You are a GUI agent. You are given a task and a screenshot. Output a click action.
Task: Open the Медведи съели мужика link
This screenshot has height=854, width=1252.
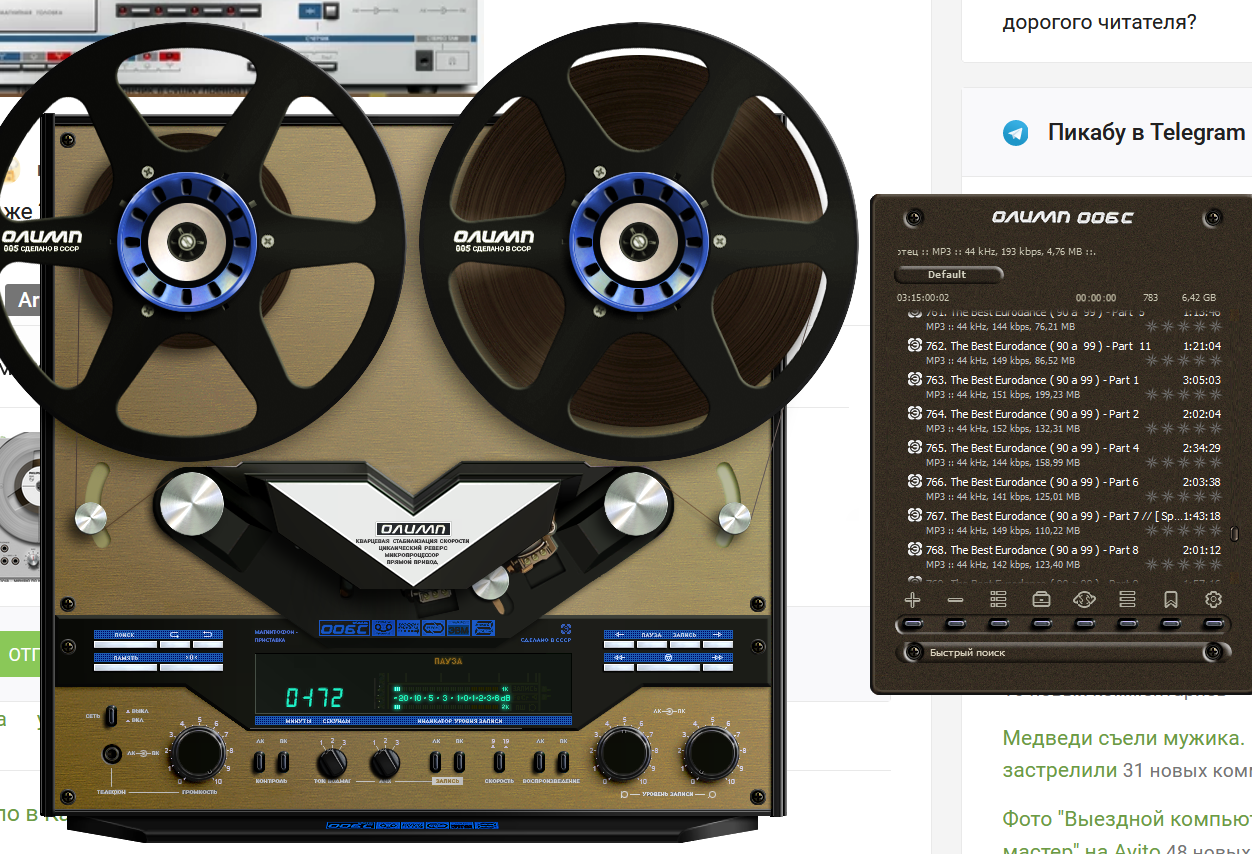tap(1123, 739)
